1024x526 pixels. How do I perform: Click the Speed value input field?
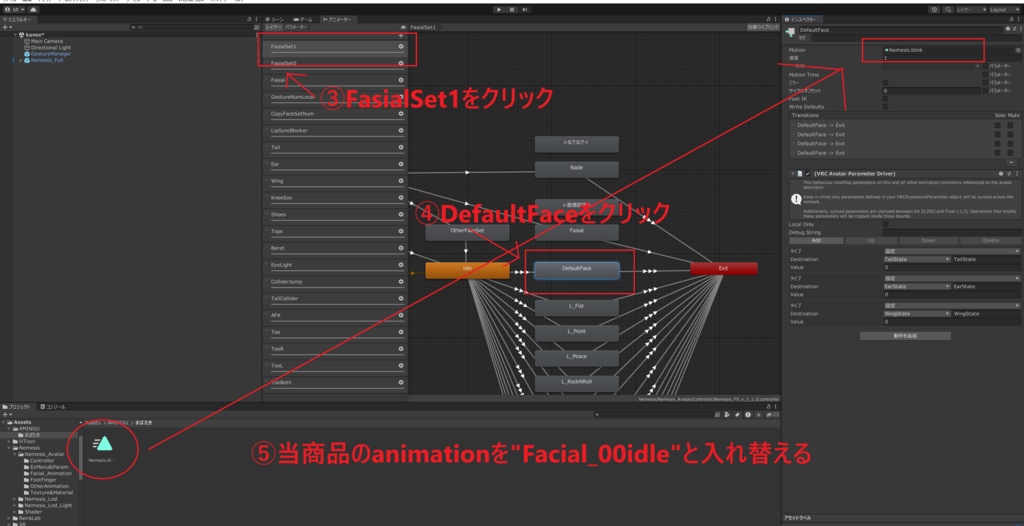click(950, 58)
